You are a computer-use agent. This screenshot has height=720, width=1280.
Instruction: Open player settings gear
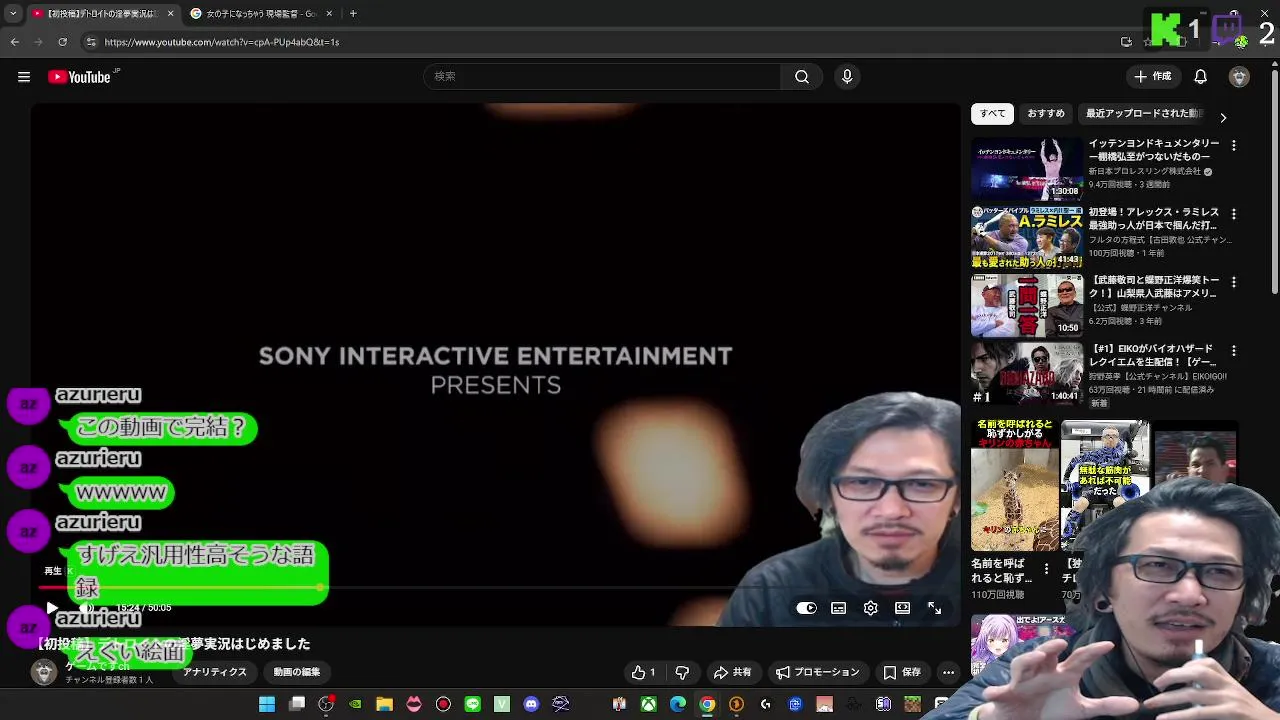(x=871, y=608)
